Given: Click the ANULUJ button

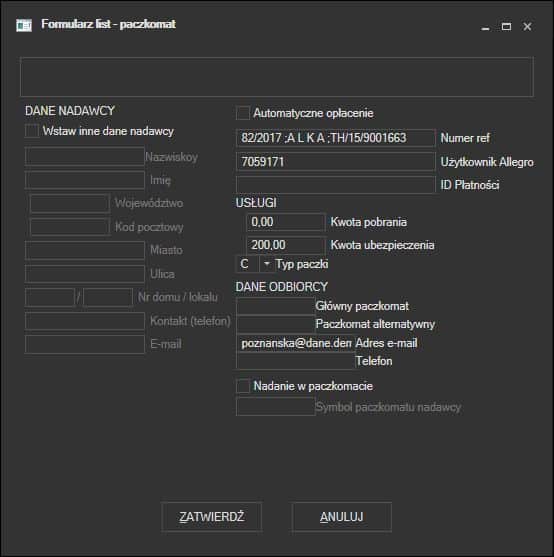Looking at the screenshot, I should 342,517.
